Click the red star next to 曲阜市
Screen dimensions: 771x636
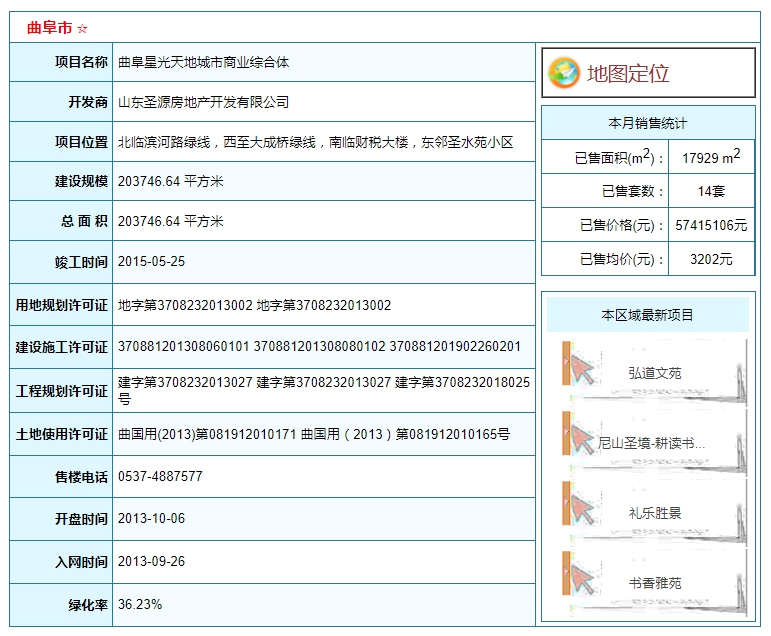[x=82, y=29]
